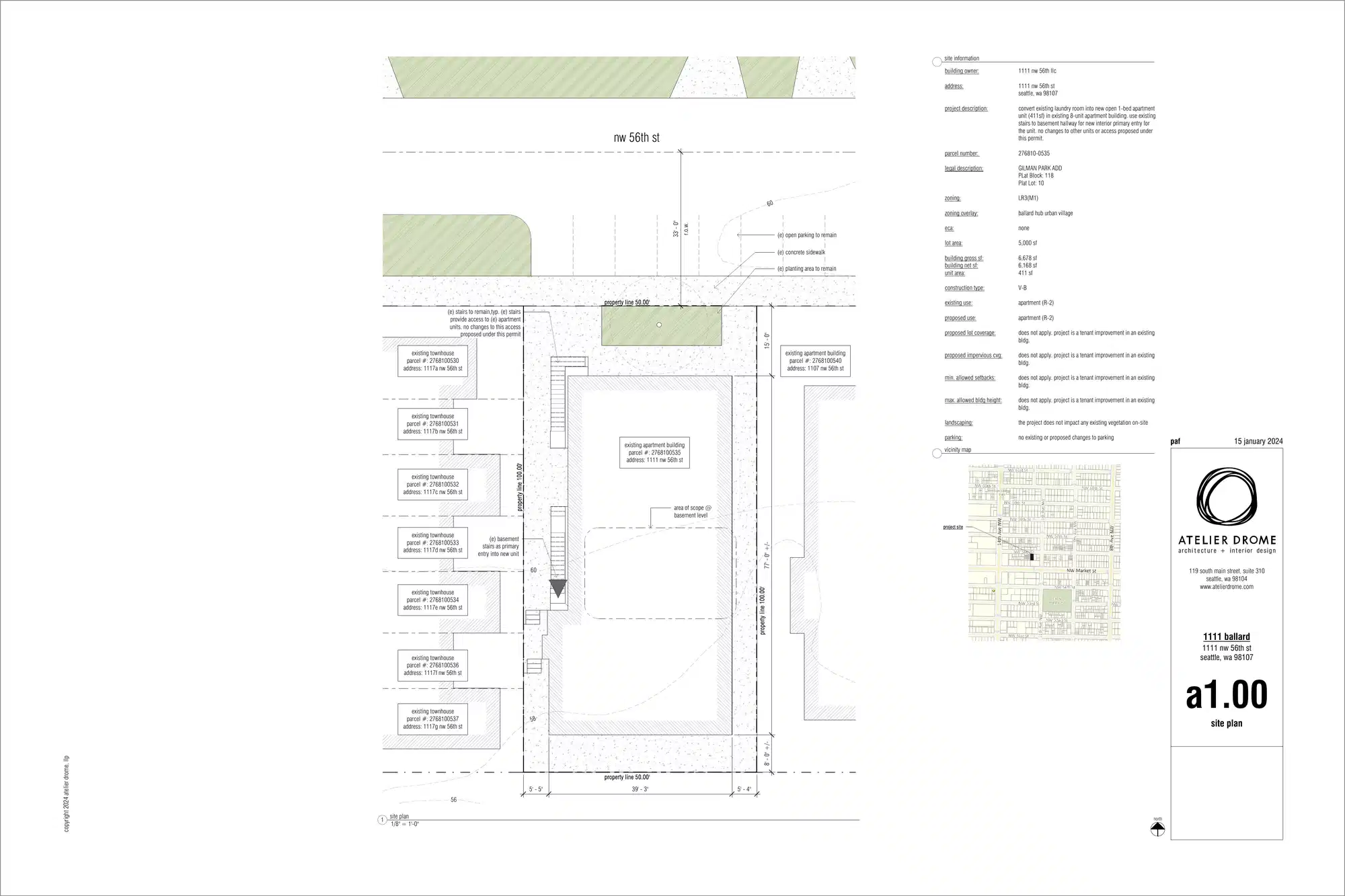Select the "15' - 0"" front setback dimension
Viewport: 1345px width, 896px height.
(x=767, y=341)
